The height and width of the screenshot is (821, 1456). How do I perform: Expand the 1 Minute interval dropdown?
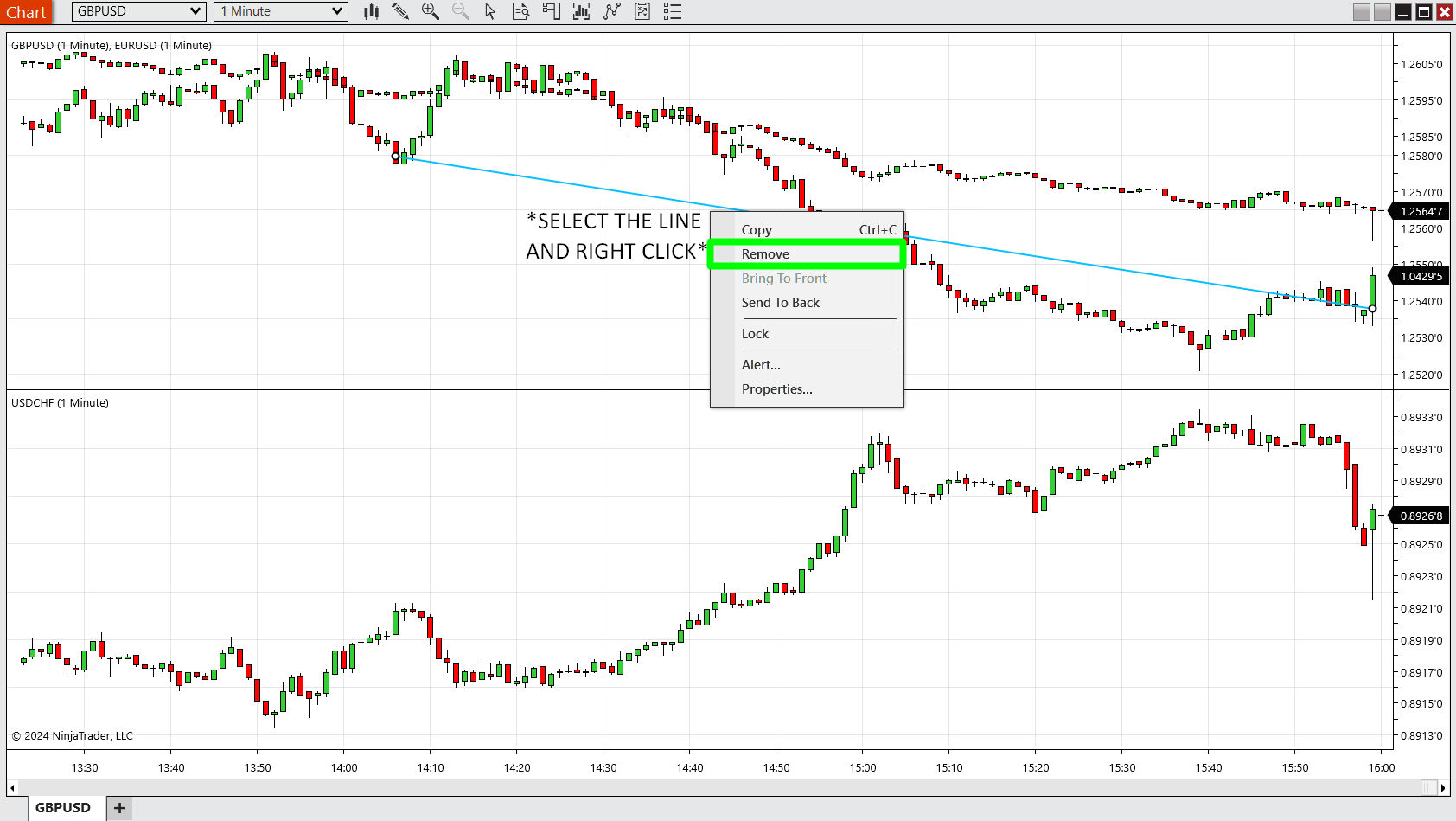coord(337,11)
